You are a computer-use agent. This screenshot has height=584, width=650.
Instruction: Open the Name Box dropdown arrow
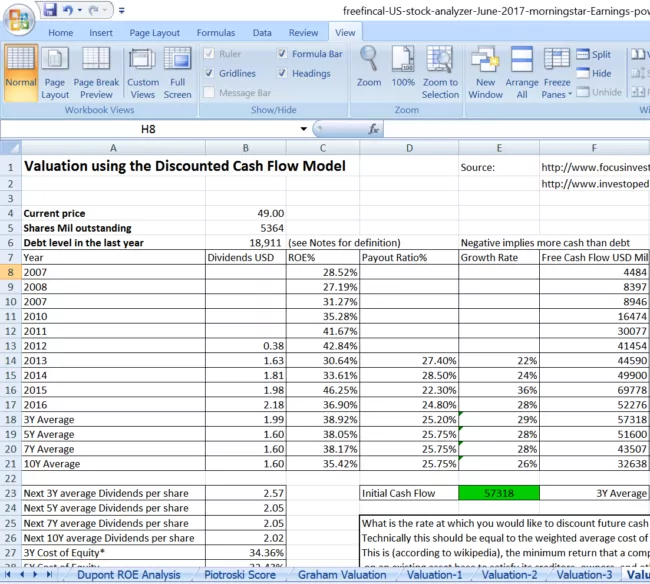tap(304, 129)
